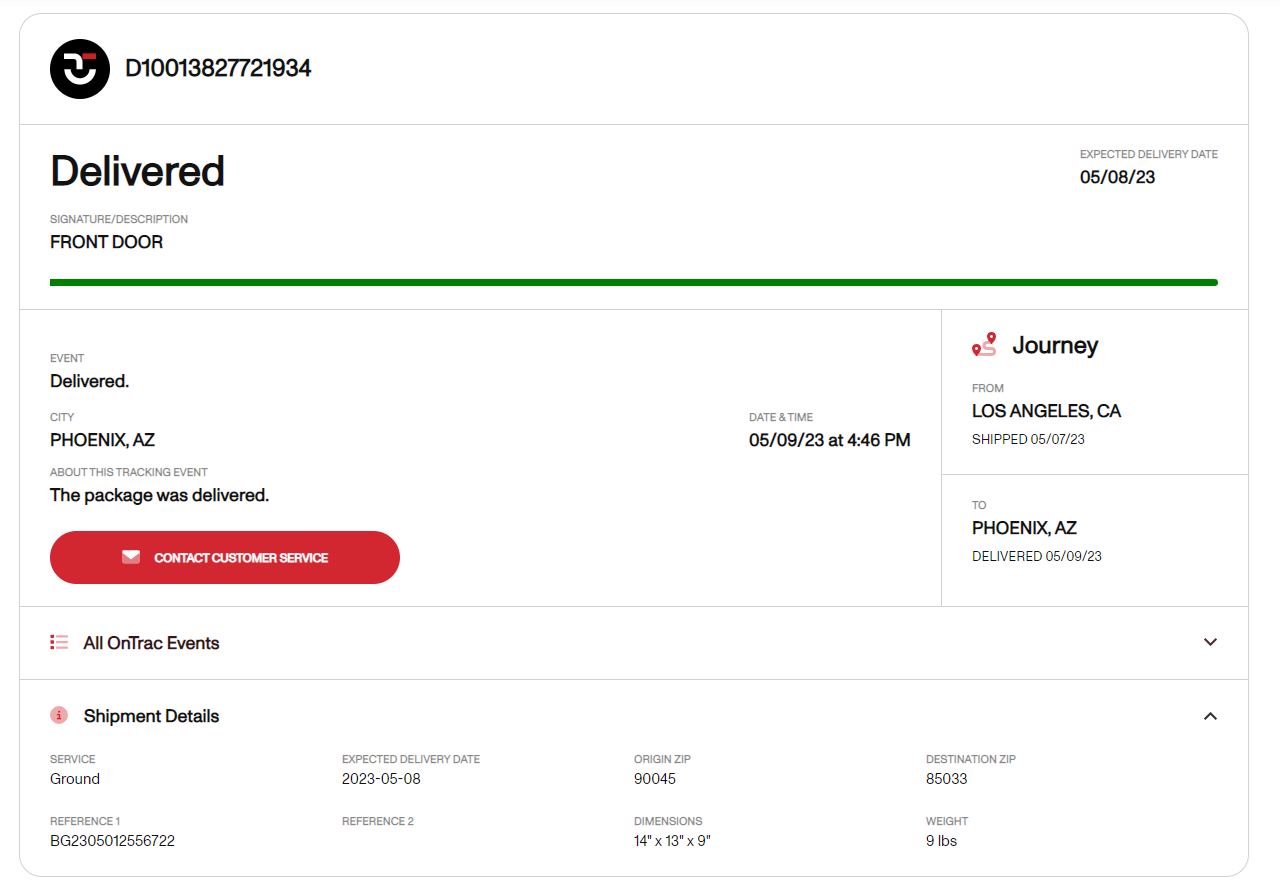The image size is (1280, 887).
Task: Click the All OnTrac Events list icon
Action: pyautogui.click(x=59, y=642)
